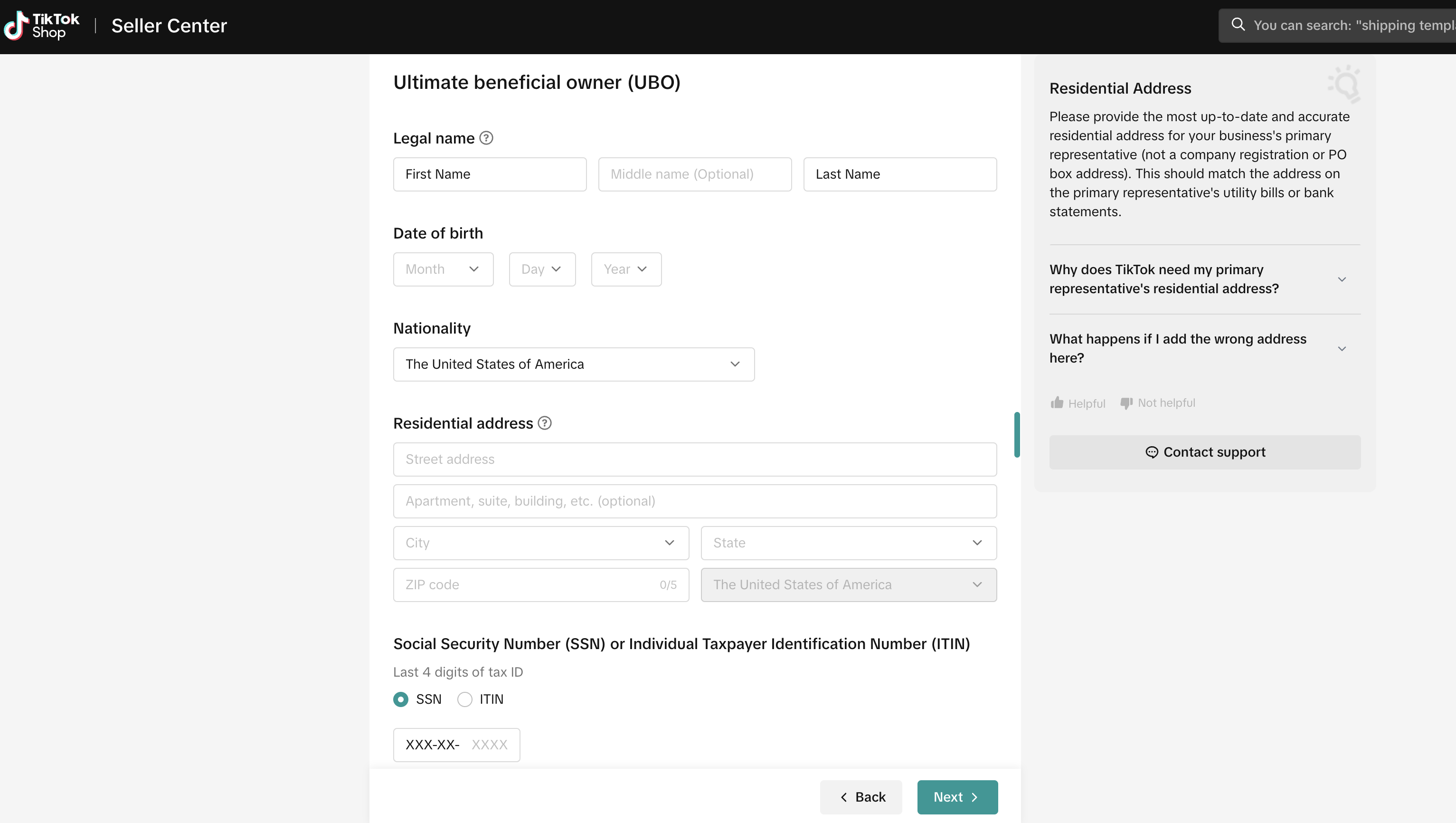Image resolution: width=1456 pixels, height=823 pixels.
Task: Click the Street address input field
Action: (694, 459)
